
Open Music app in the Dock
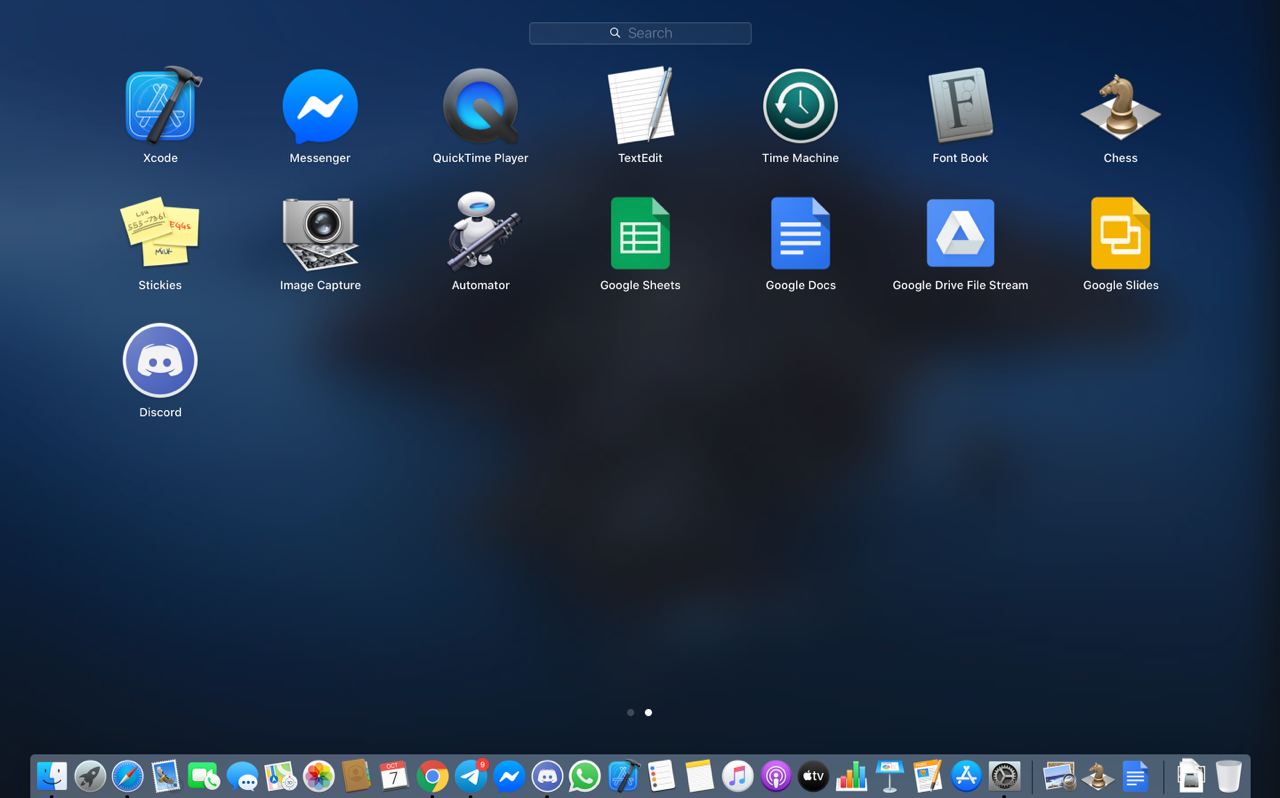pos(737,776)
